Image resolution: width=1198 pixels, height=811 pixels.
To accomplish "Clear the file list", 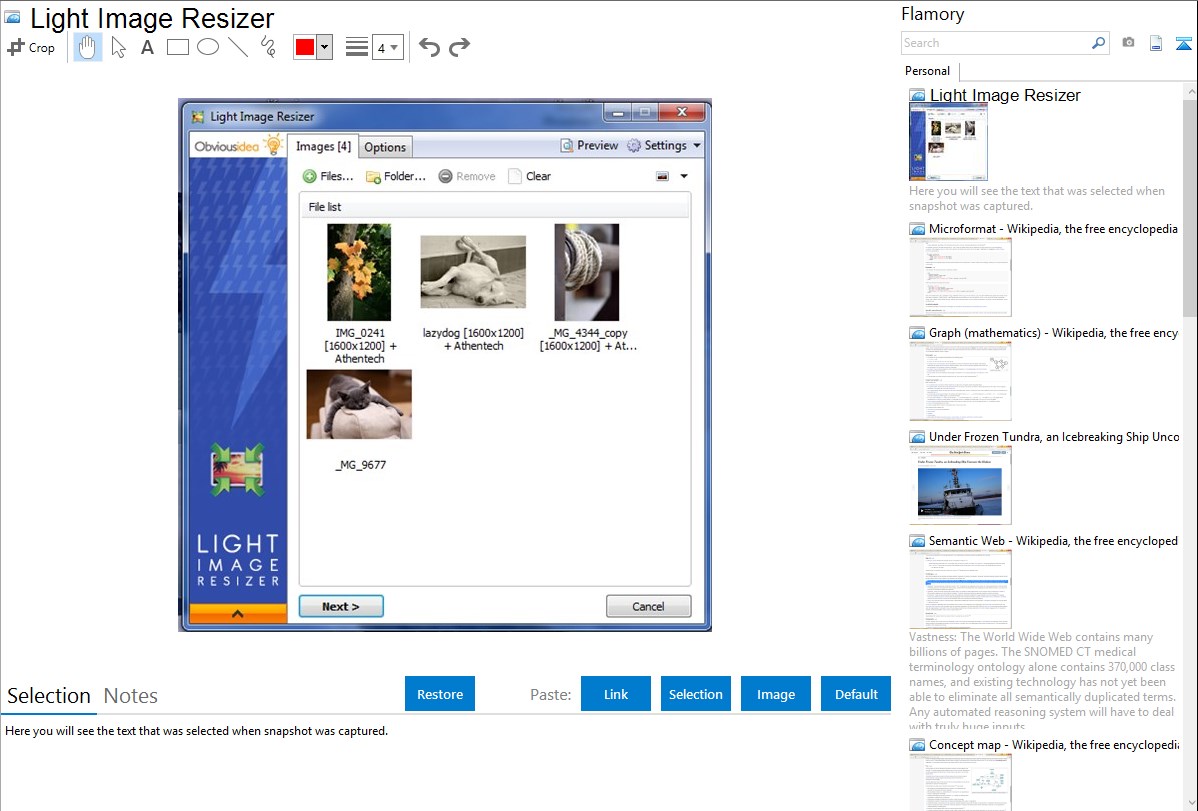I will (x=529, y=177).
